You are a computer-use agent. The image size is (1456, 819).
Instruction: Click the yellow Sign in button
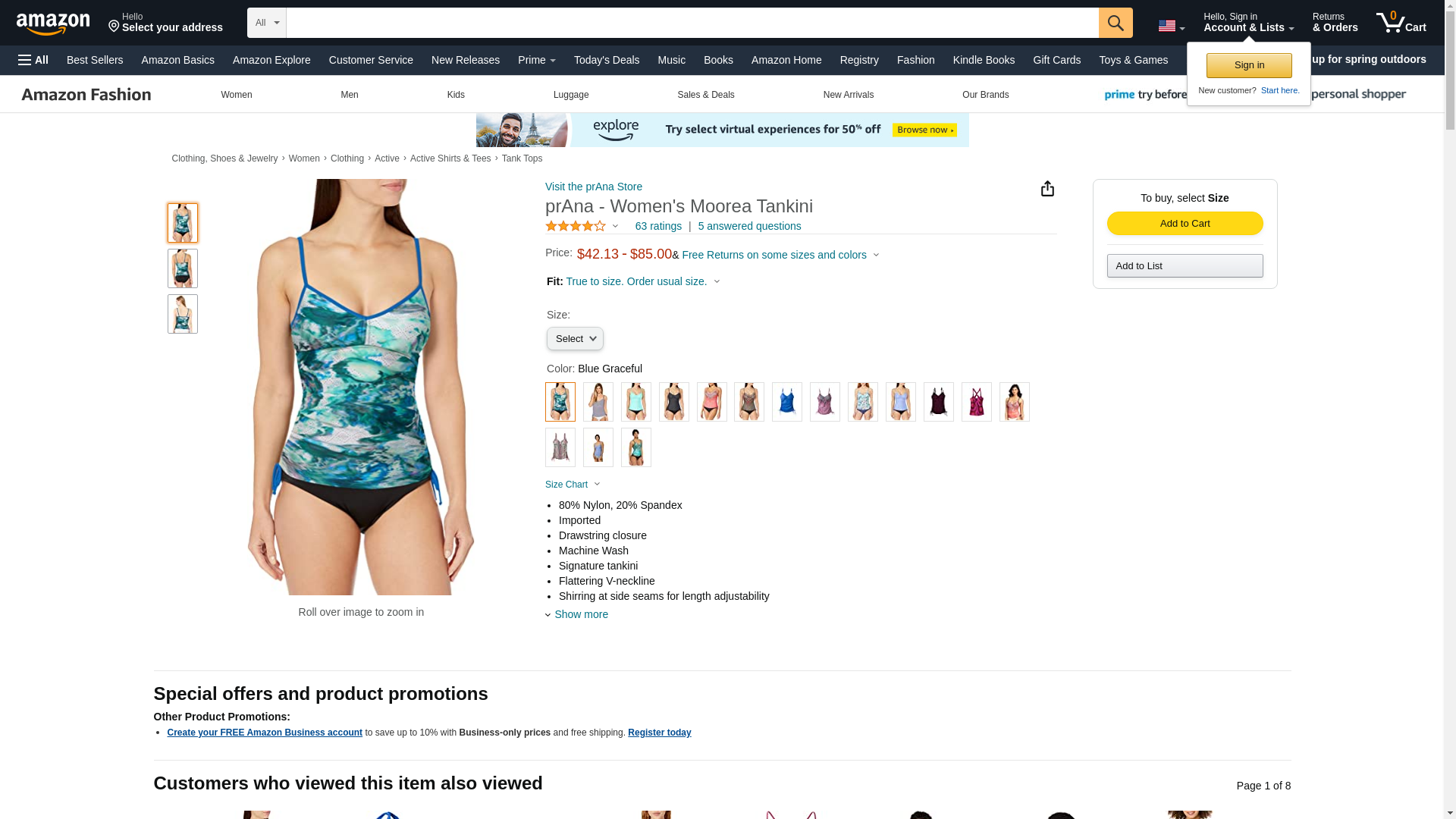pyautogui.click(x=1248, y=65)
